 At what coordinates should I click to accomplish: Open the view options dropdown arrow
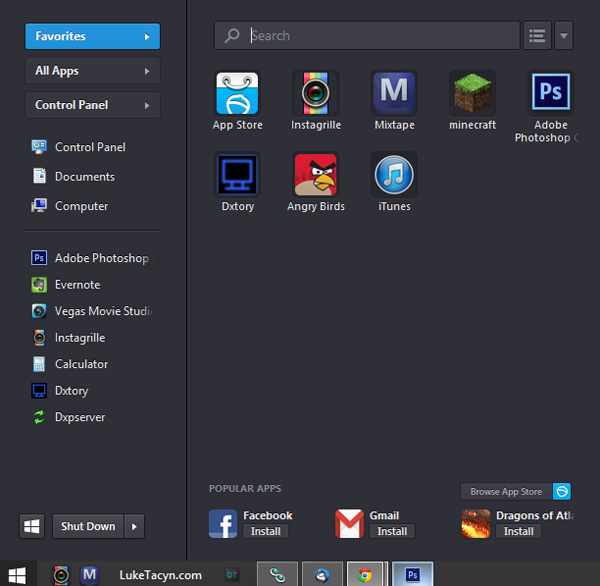(x=563, y=36)
